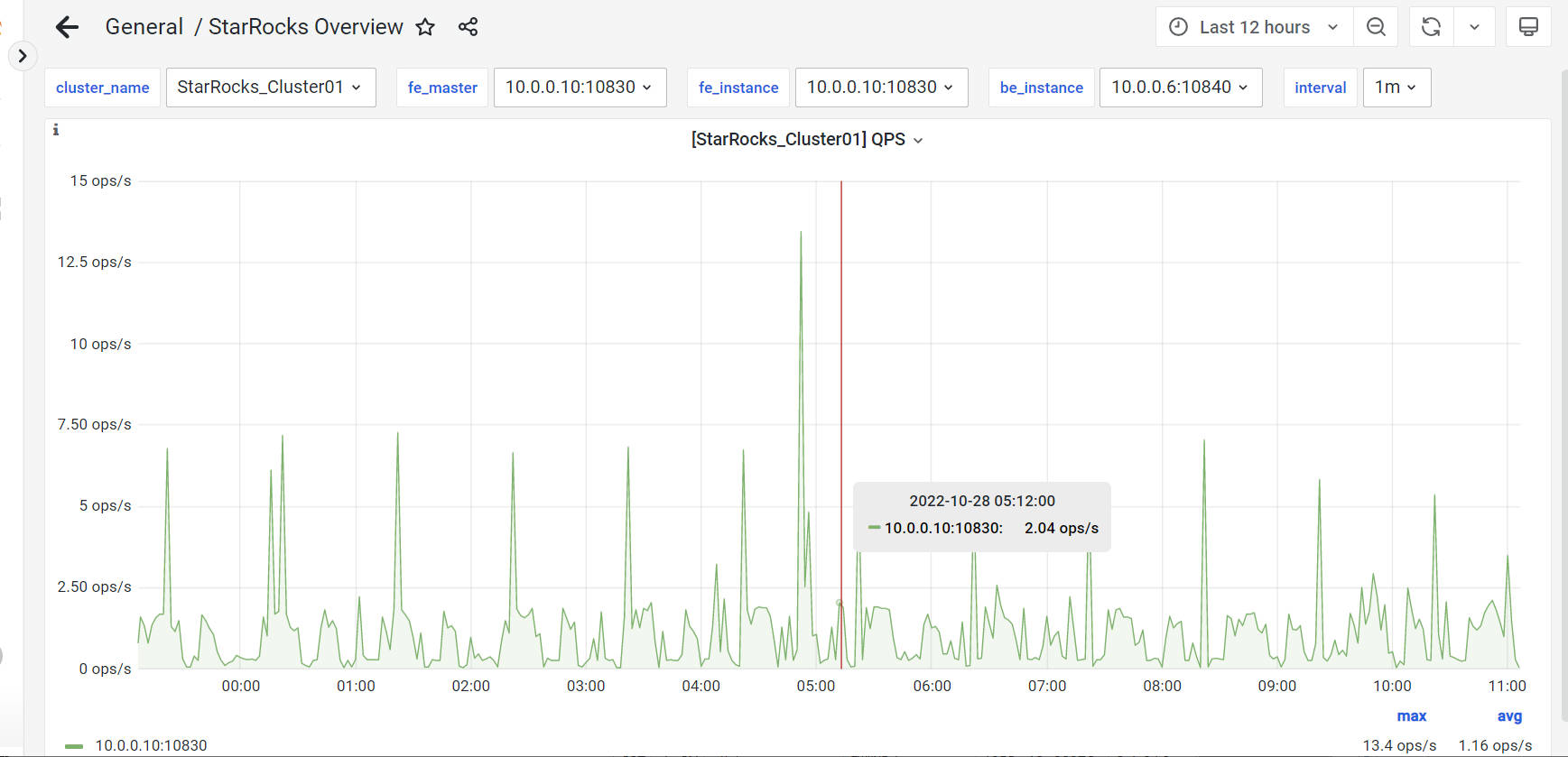Click the legend green color swatch
This screenshot has height=757, width=1568.
74,746
